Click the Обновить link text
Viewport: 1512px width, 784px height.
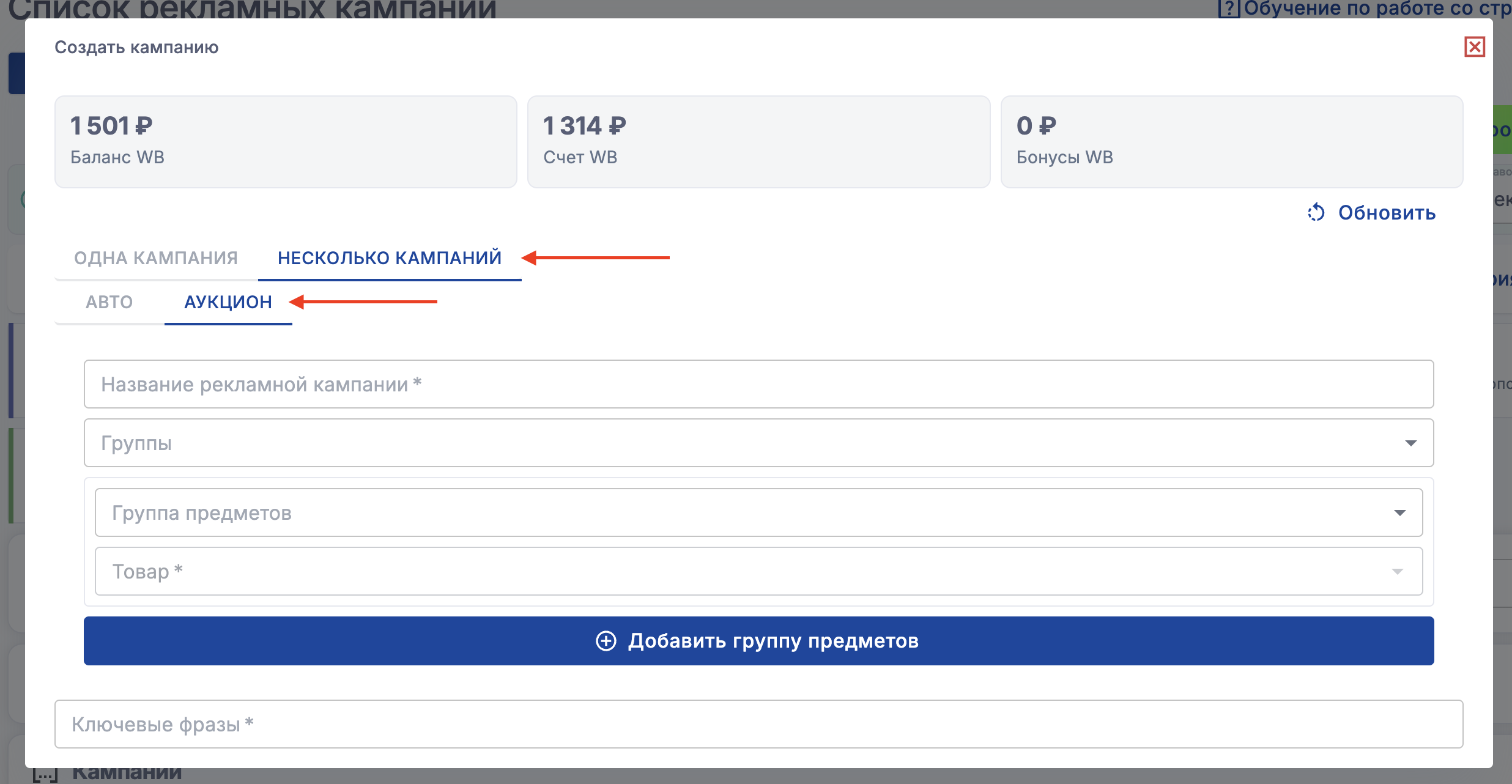pos(1387,213)
